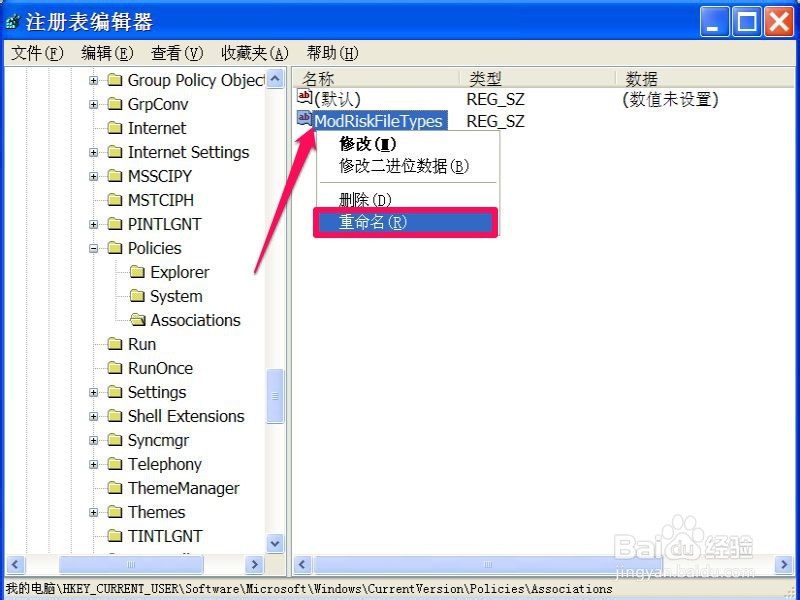Screen dimensions: 800x600
Task: Select the ThemeManager key folder icon
Action: tap(117, 488)
